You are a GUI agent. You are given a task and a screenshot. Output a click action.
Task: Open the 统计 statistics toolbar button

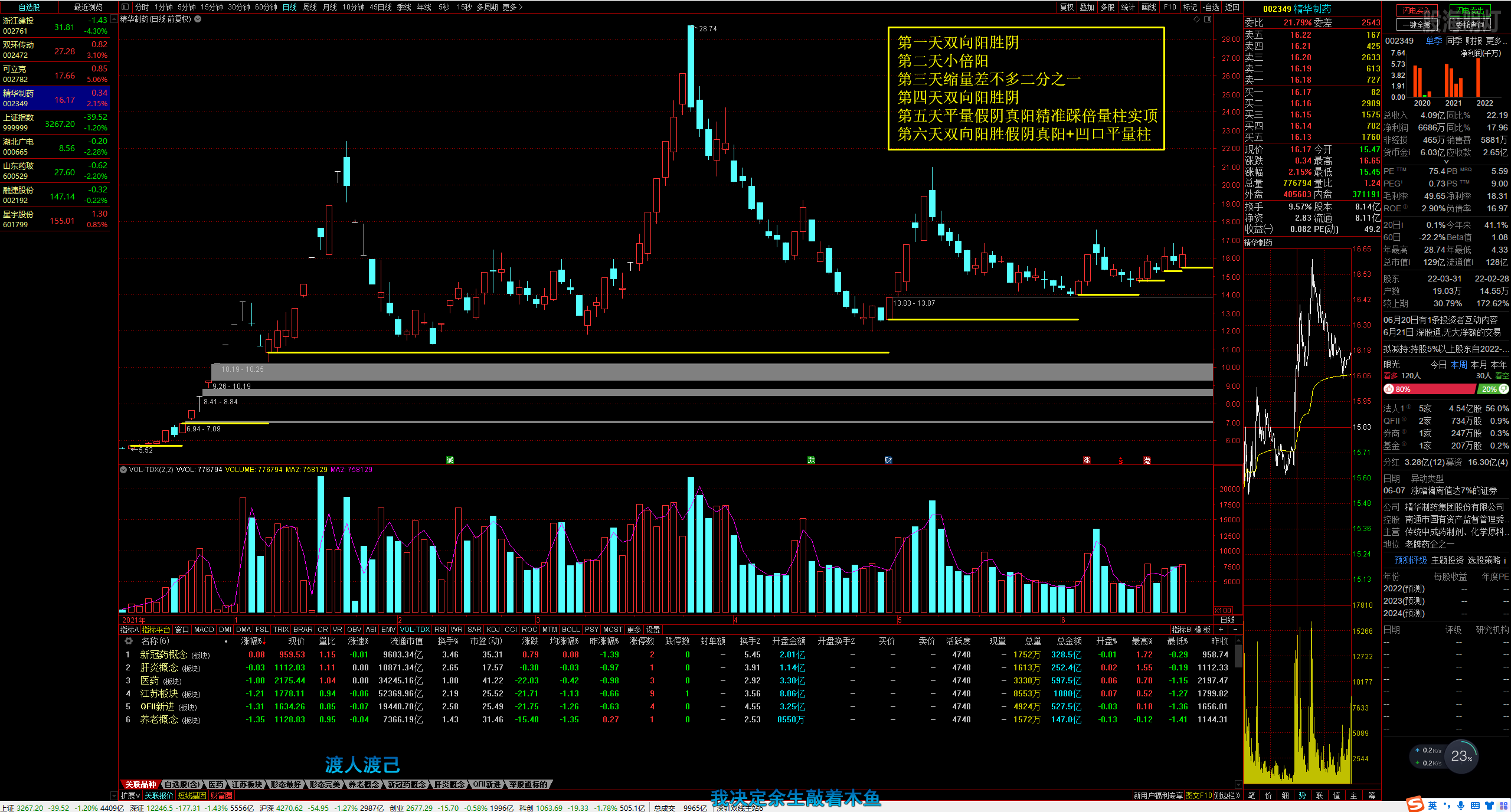coord(1128,7)
